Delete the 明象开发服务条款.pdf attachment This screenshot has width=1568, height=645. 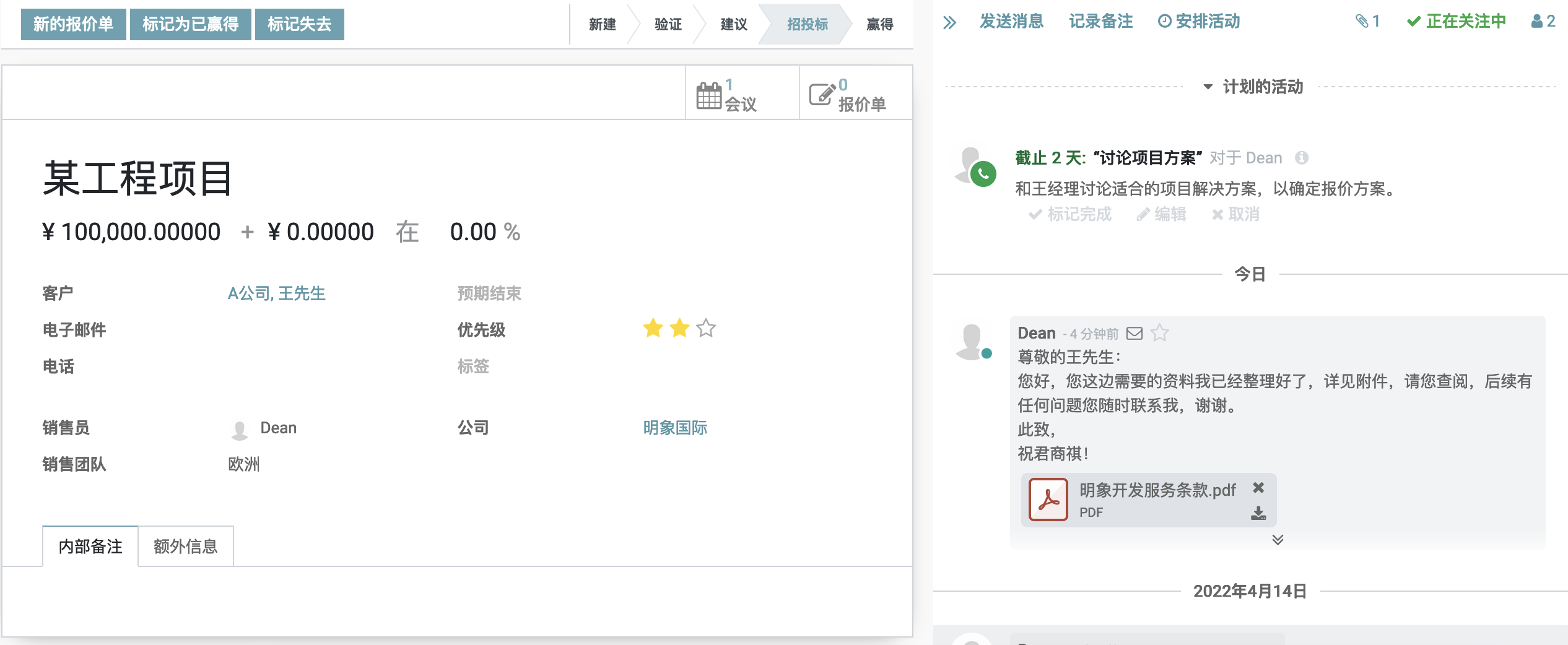[1258, 488]
